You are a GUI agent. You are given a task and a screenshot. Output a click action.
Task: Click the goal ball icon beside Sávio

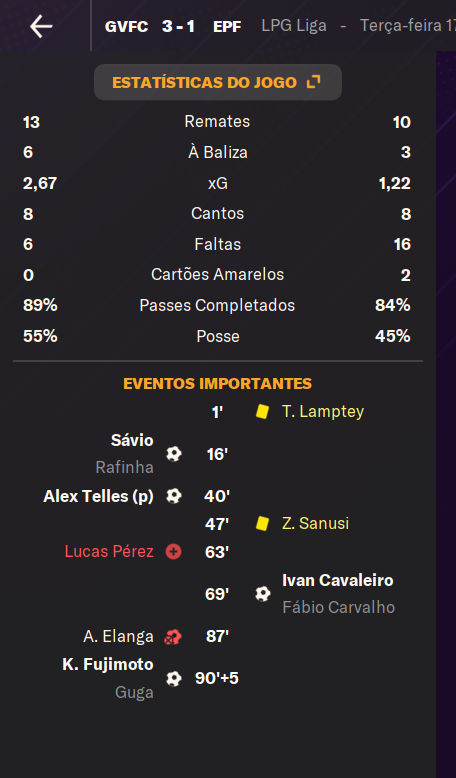click(174, 454)
